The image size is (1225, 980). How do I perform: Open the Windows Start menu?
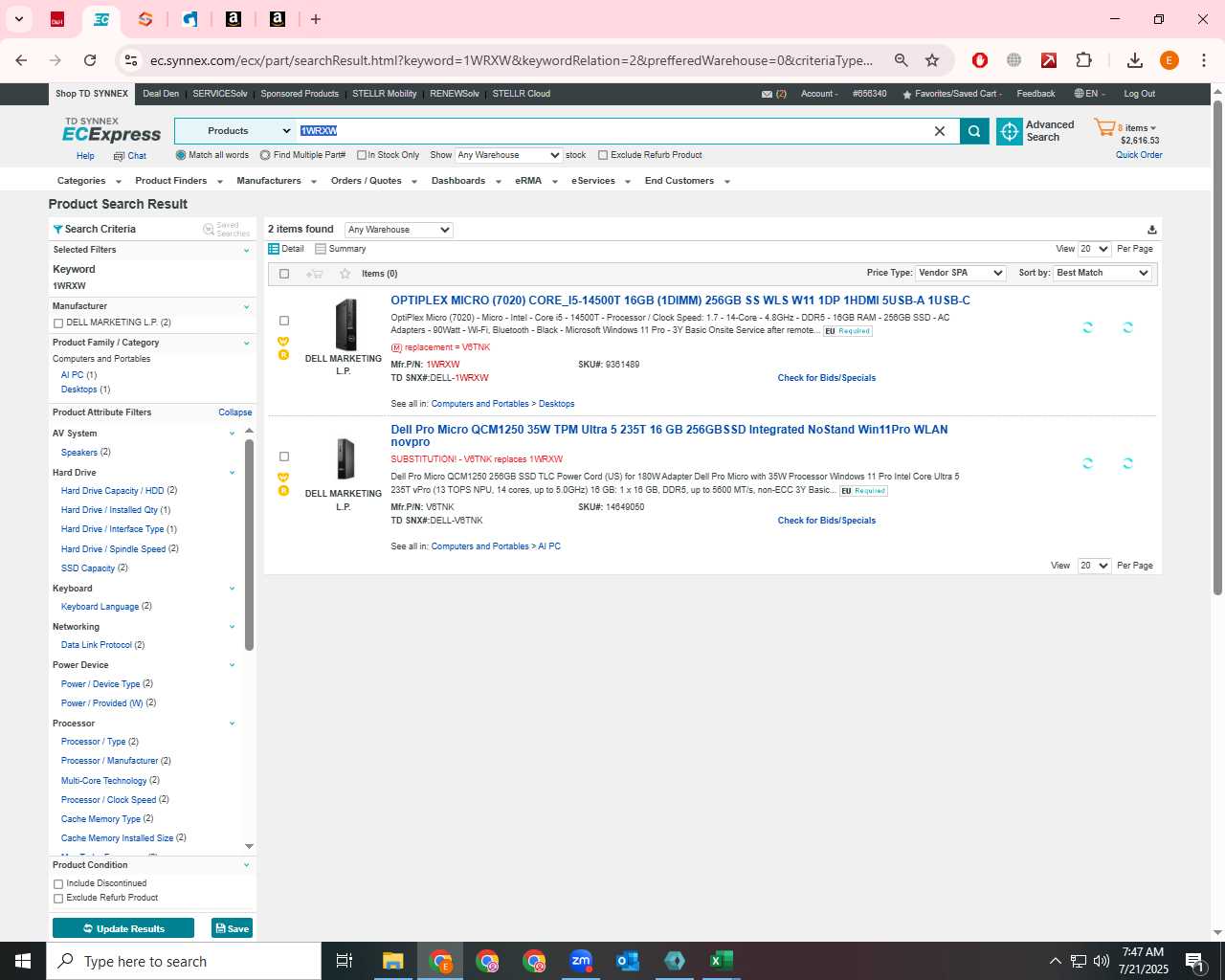pos(23,961)
